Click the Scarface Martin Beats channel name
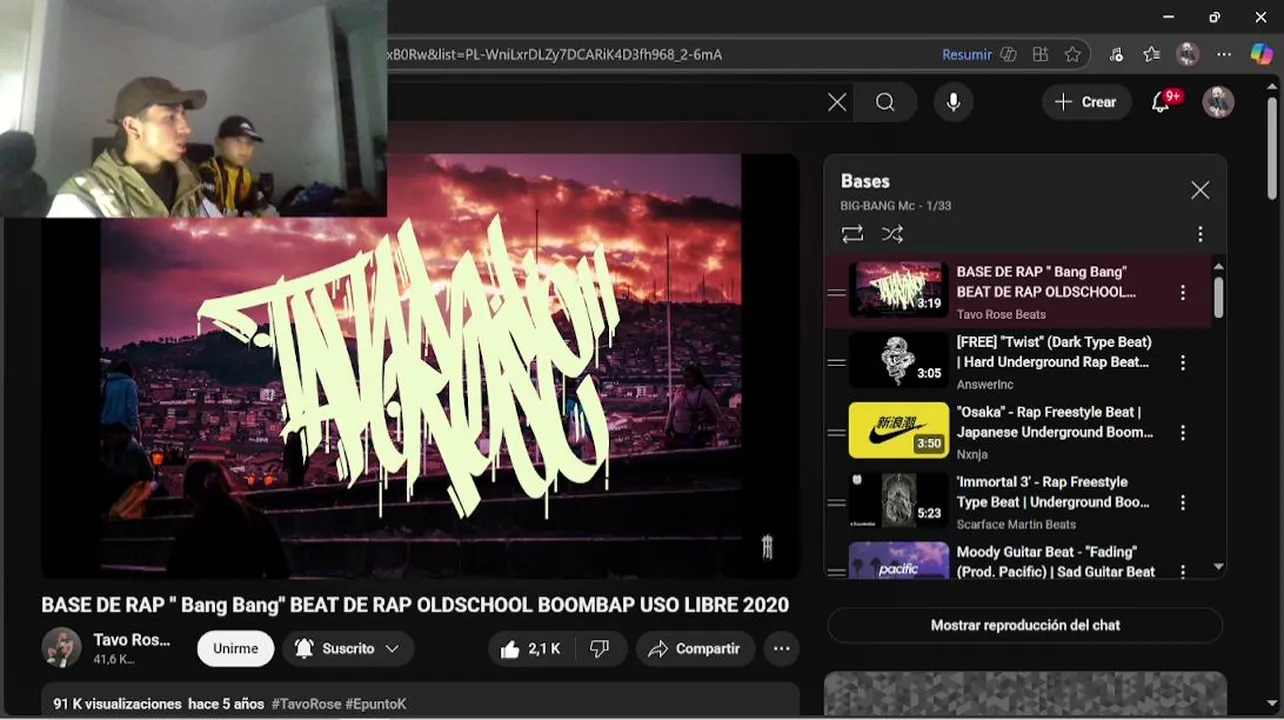This screenshot has width=1284, height=720. point(1016,524)
